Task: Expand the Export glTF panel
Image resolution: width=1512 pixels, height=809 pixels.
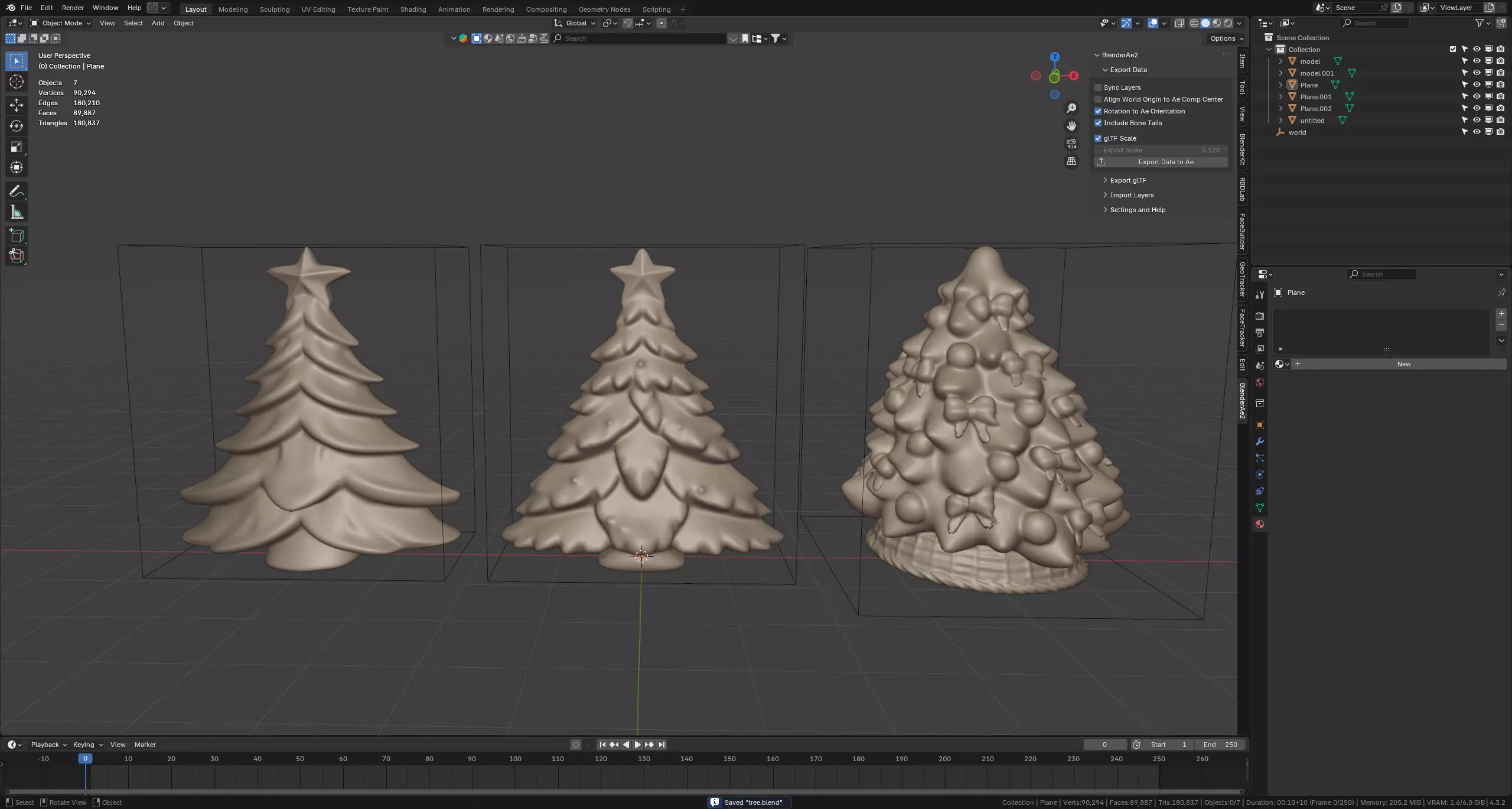Action: point(1128,180)
